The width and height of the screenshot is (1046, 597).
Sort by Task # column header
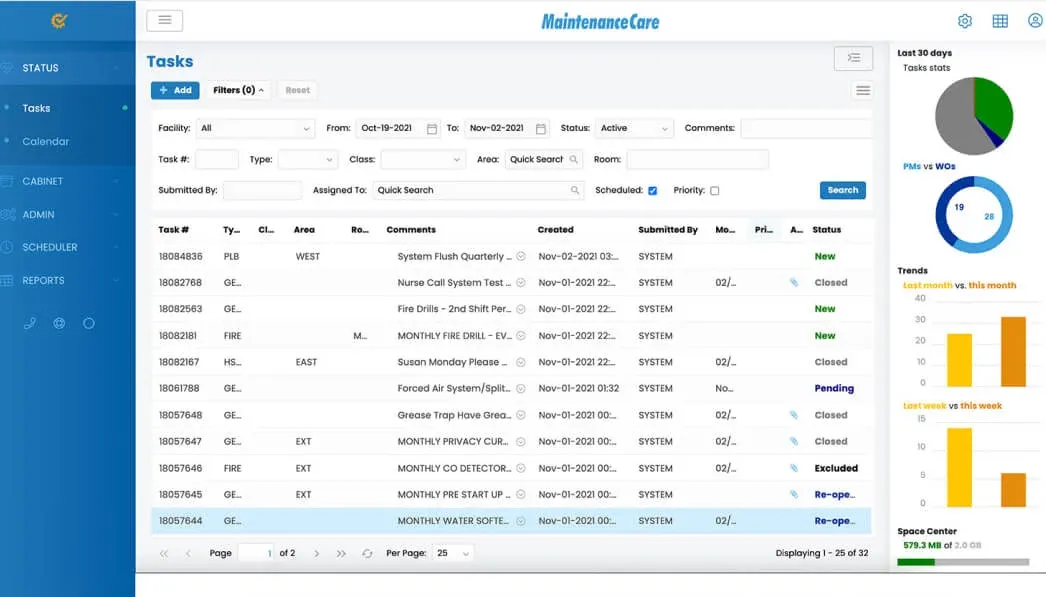(173, 229)
